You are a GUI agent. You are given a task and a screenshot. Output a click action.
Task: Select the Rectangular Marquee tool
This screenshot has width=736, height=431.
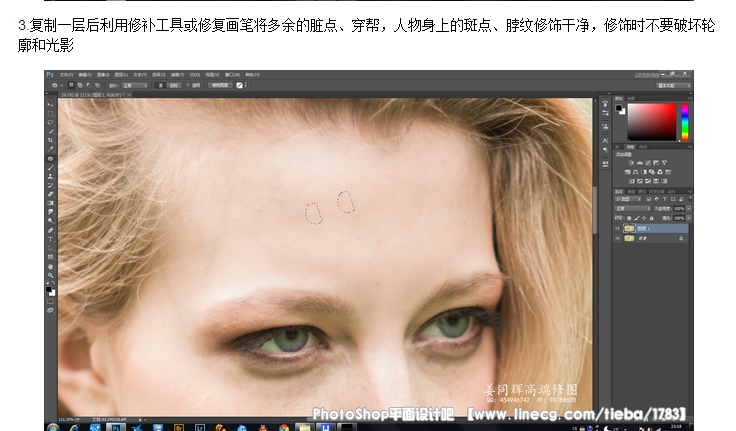(50, 114)
